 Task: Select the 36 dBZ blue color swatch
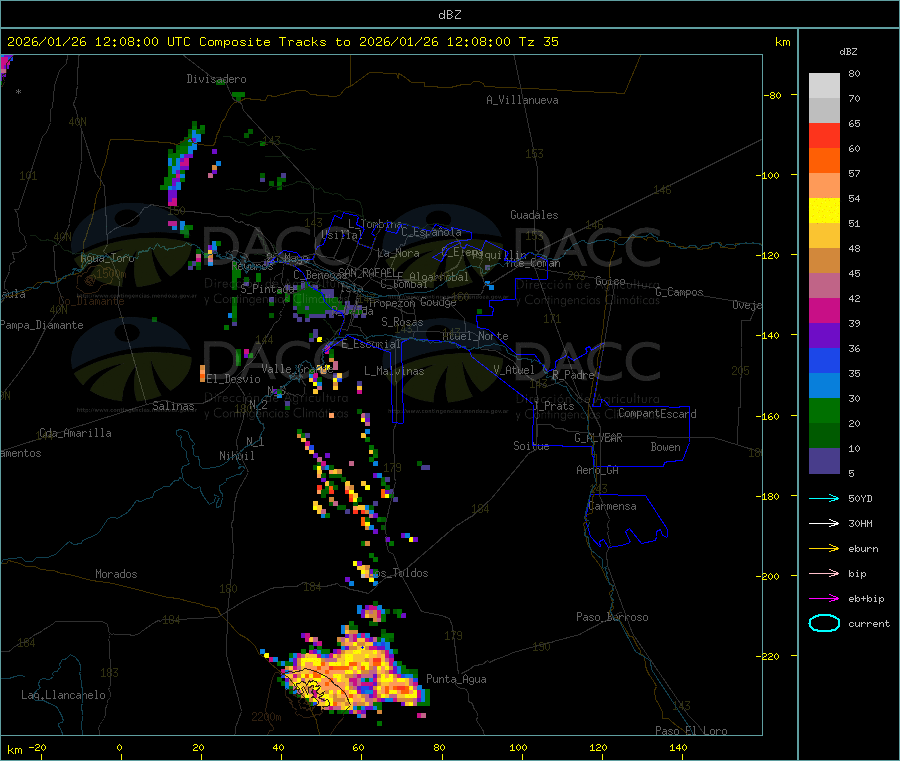tap(824, 360)
